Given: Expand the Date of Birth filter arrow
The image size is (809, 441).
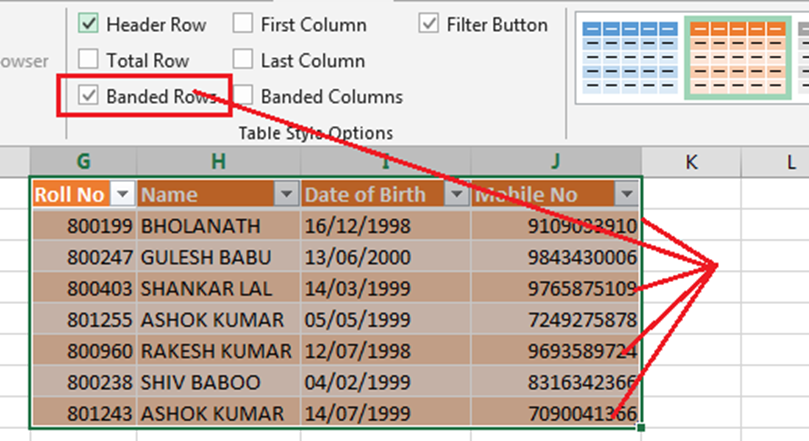Looking at the screenshot, I should (457, 195).
